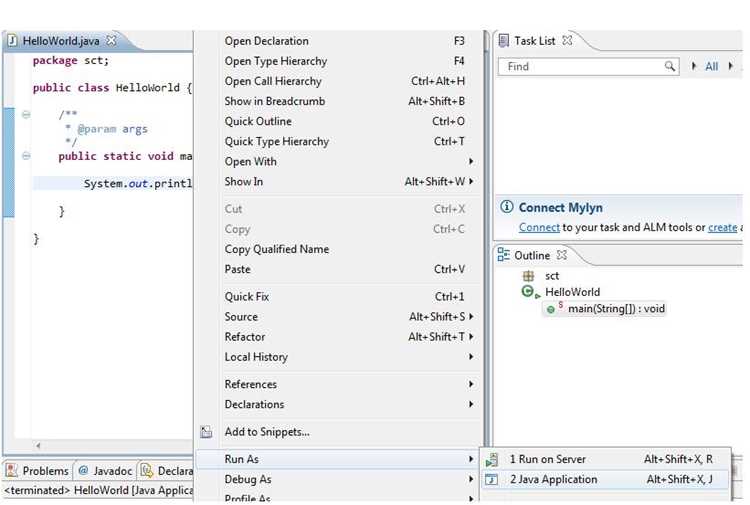The height and width of the screenshot is (505, 750).
Task: Click the Find input field in Task List
Action: tap(581, 66)
